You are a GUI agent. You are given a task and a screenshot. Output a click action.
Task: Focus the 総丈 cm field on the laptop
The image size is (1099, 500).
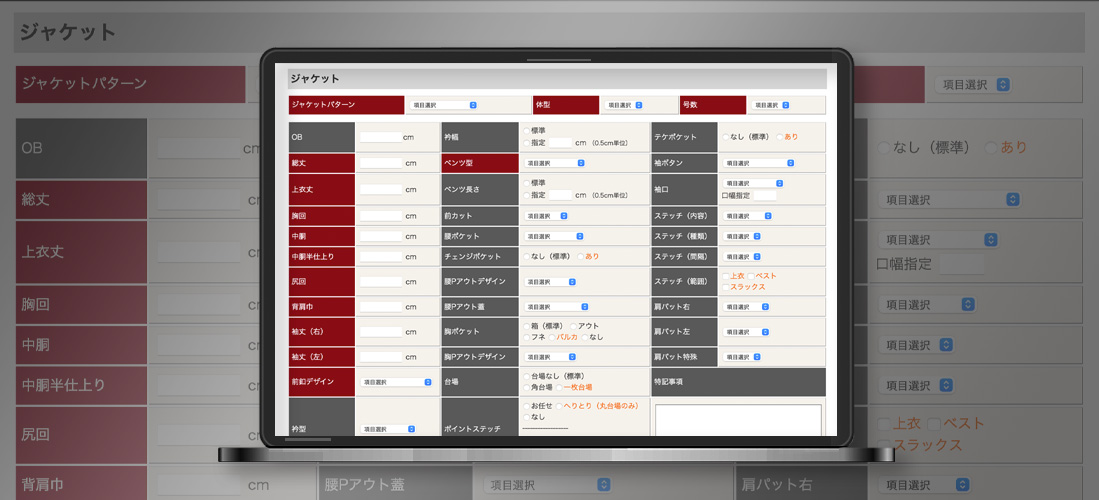point(381,163)
